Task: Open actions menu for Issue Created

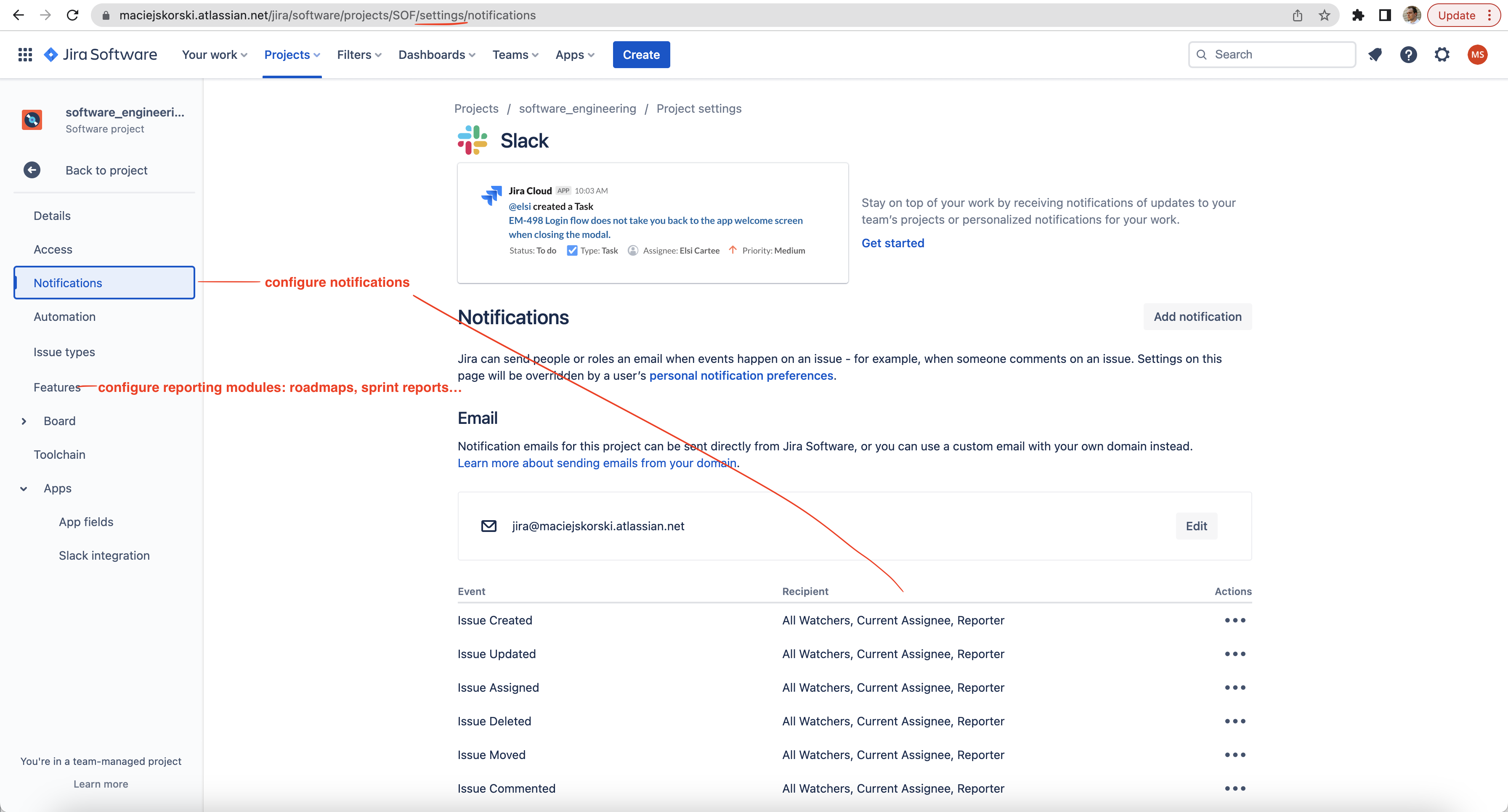Action: point(1235,620)
